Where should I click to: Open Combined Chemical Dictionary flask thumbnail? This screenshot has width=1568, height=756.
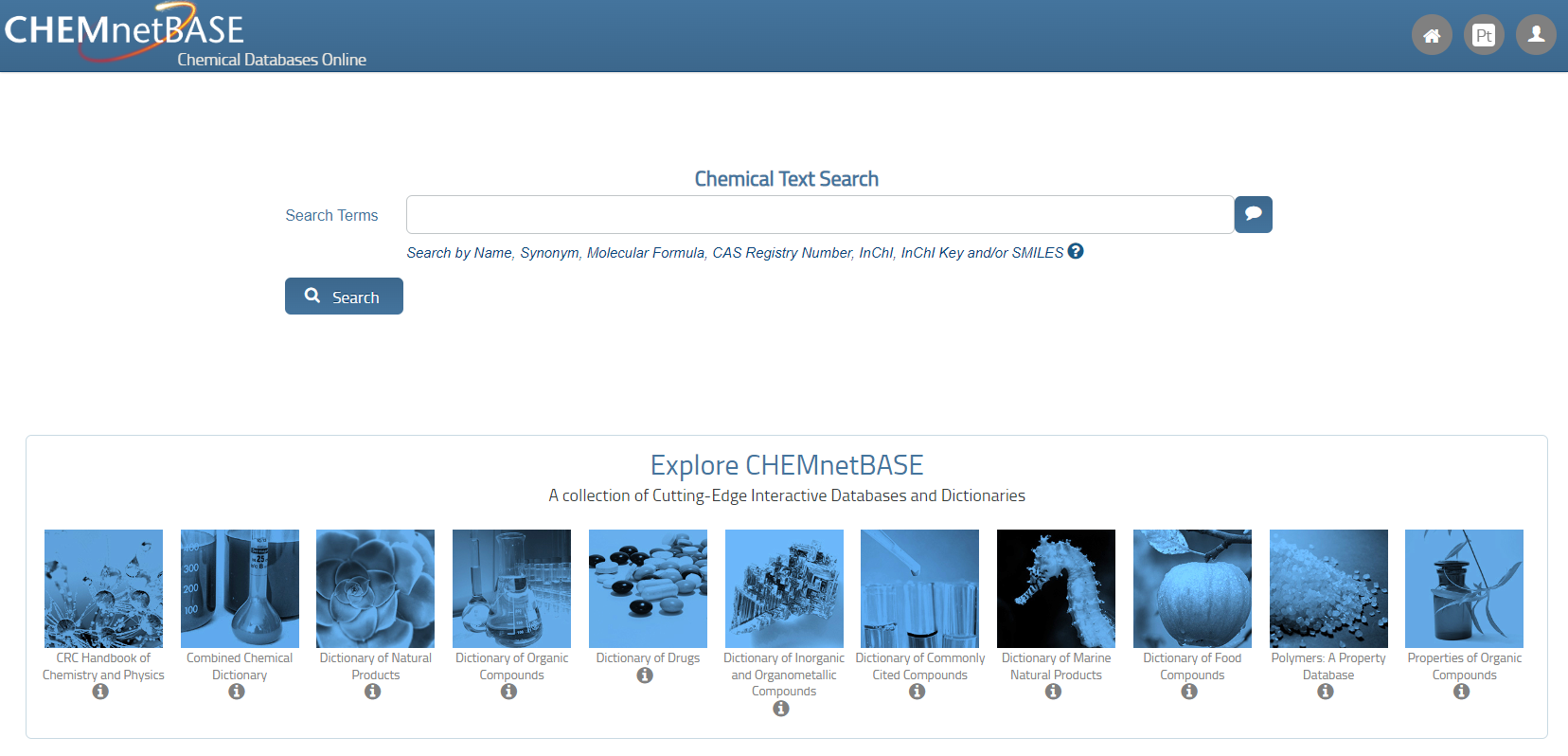click(240, 588)
